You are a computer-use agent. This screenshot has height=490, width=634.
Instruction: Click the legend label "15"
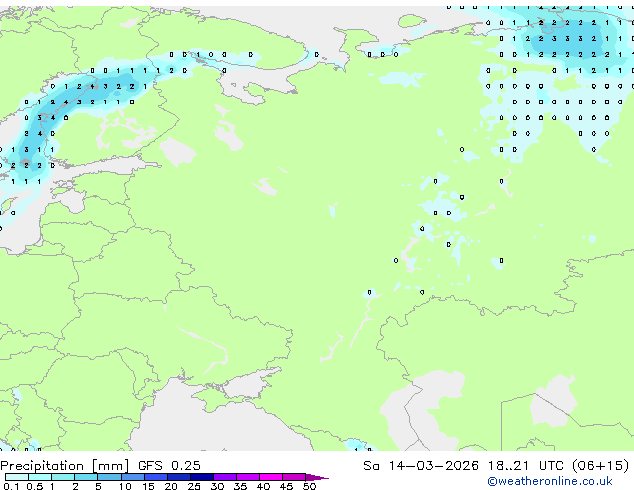(x=148, y=486)
